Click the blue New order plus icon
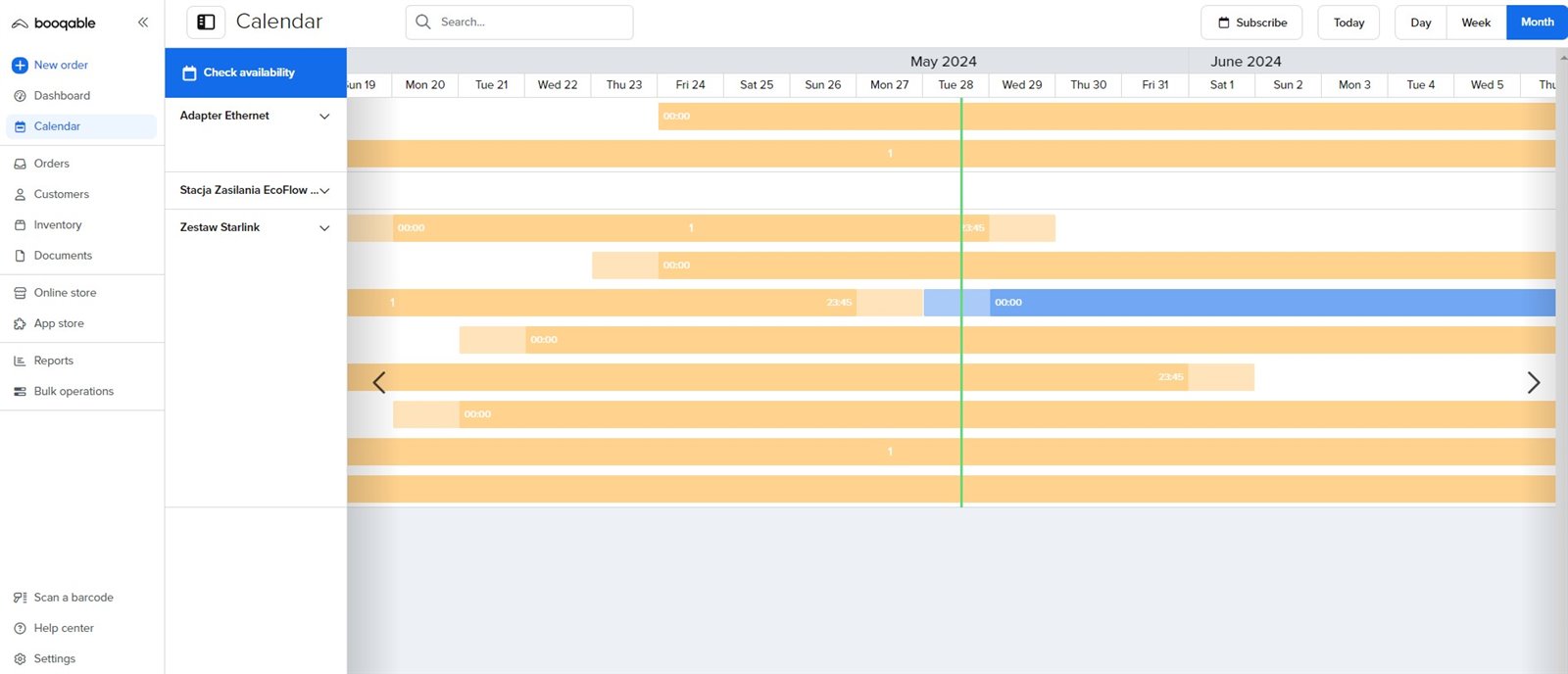This screenshot has height=674, width=1568. tap(20, 66)
